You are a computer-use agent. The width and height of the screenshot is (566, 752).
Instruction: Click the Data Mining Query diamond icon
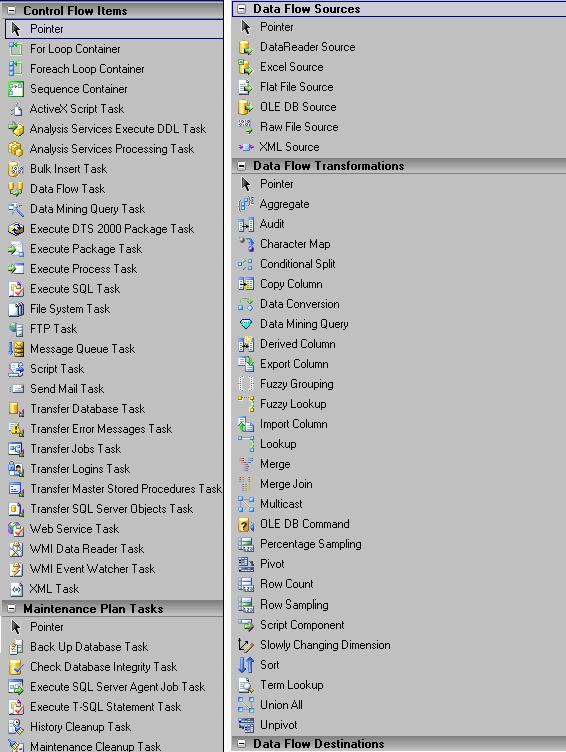pyautogui.click(x=246, y=324)
